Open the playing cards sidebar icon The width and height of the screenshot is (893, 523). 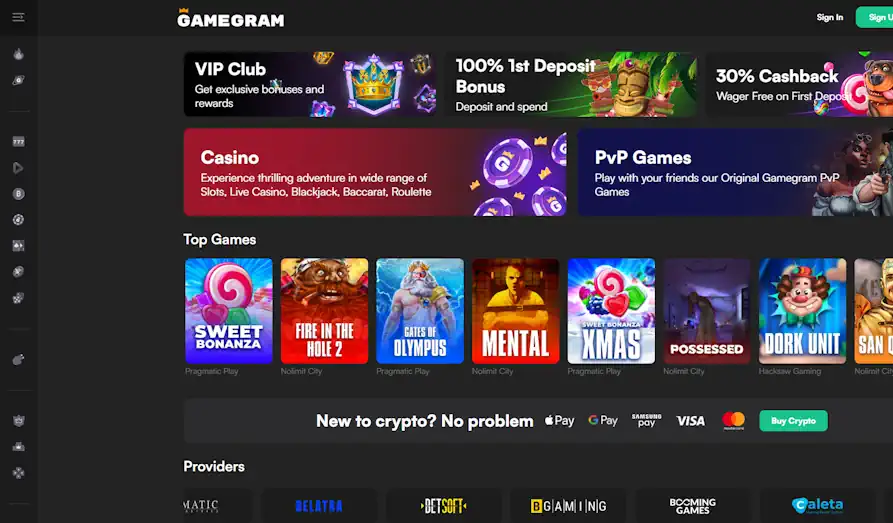tap(18, 246)
